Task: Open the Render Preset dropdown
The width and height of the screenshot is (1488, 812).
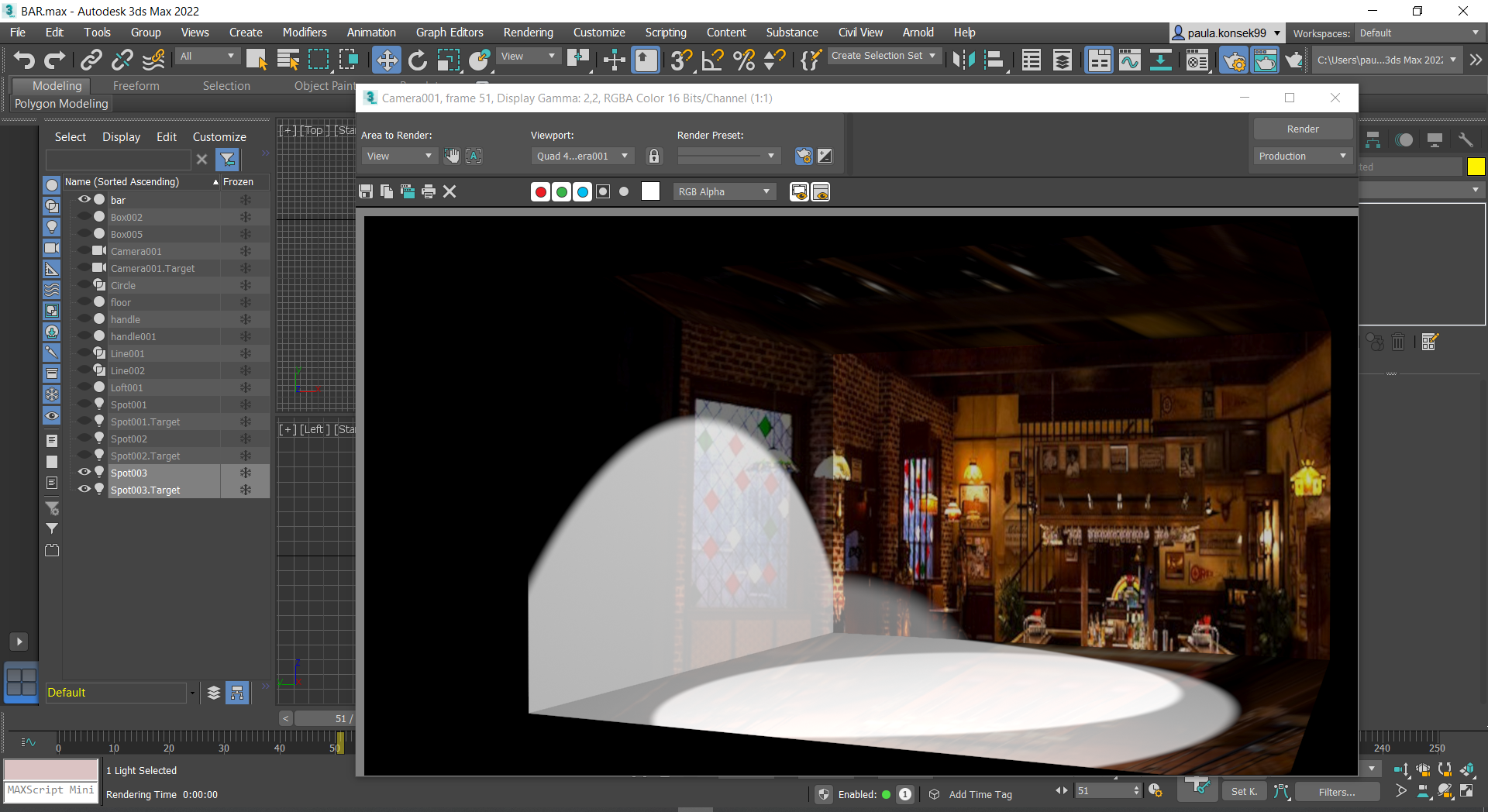Action: [x=728, y=156]
